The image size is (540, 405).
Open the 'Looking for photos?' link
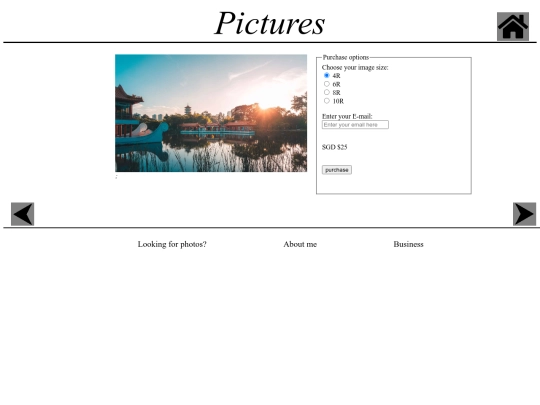click(x=172, y=244)
